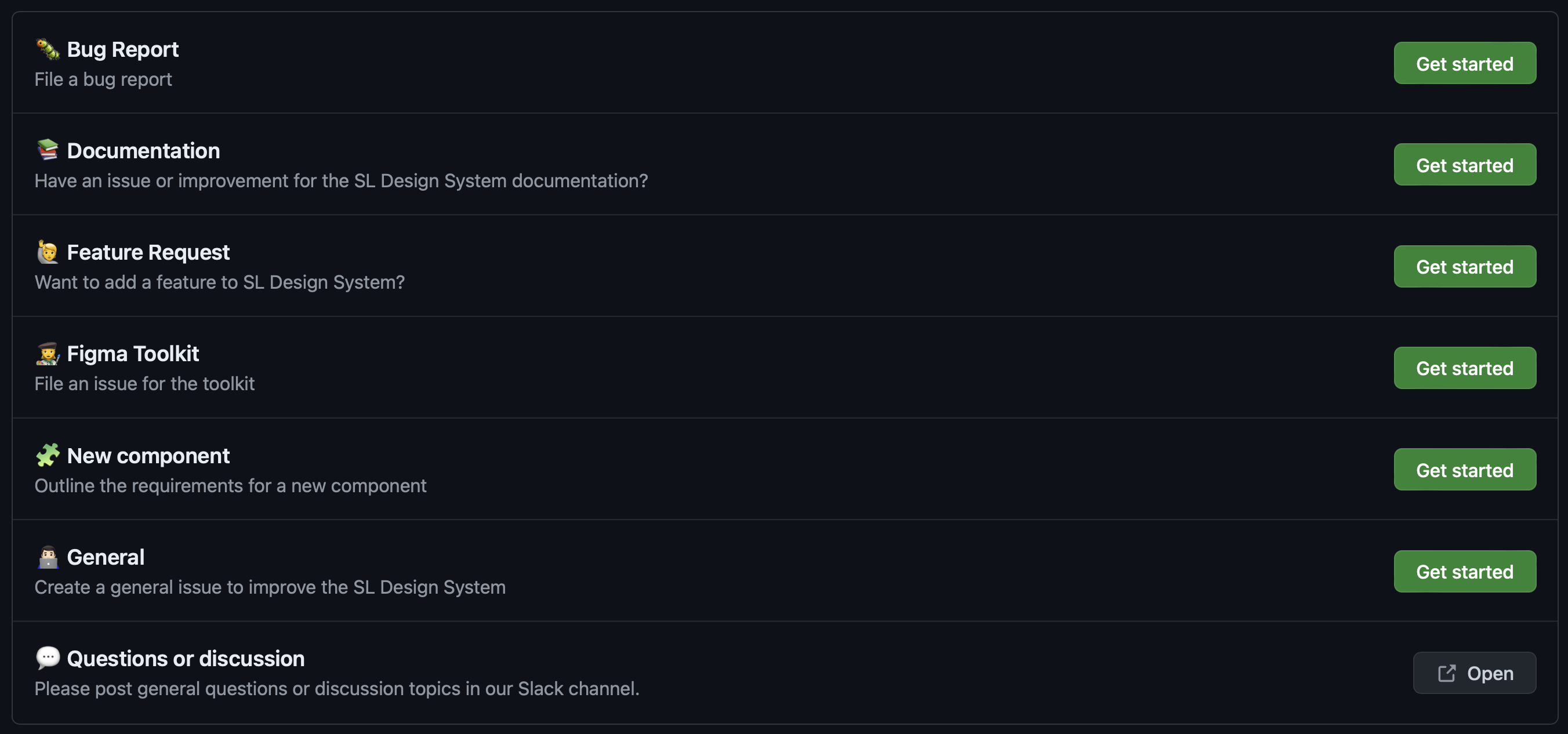
Task: Click the speech bubble icon beside Questions or discussion
Action: [x=48, y=658]
